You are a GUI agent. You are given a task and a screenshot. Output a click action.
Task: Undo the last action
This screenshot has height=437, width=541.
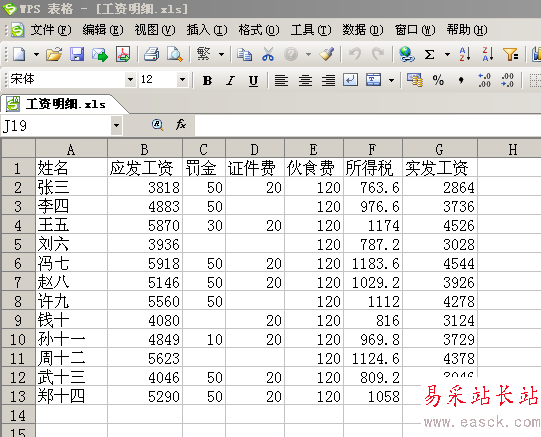coord(355,54)
